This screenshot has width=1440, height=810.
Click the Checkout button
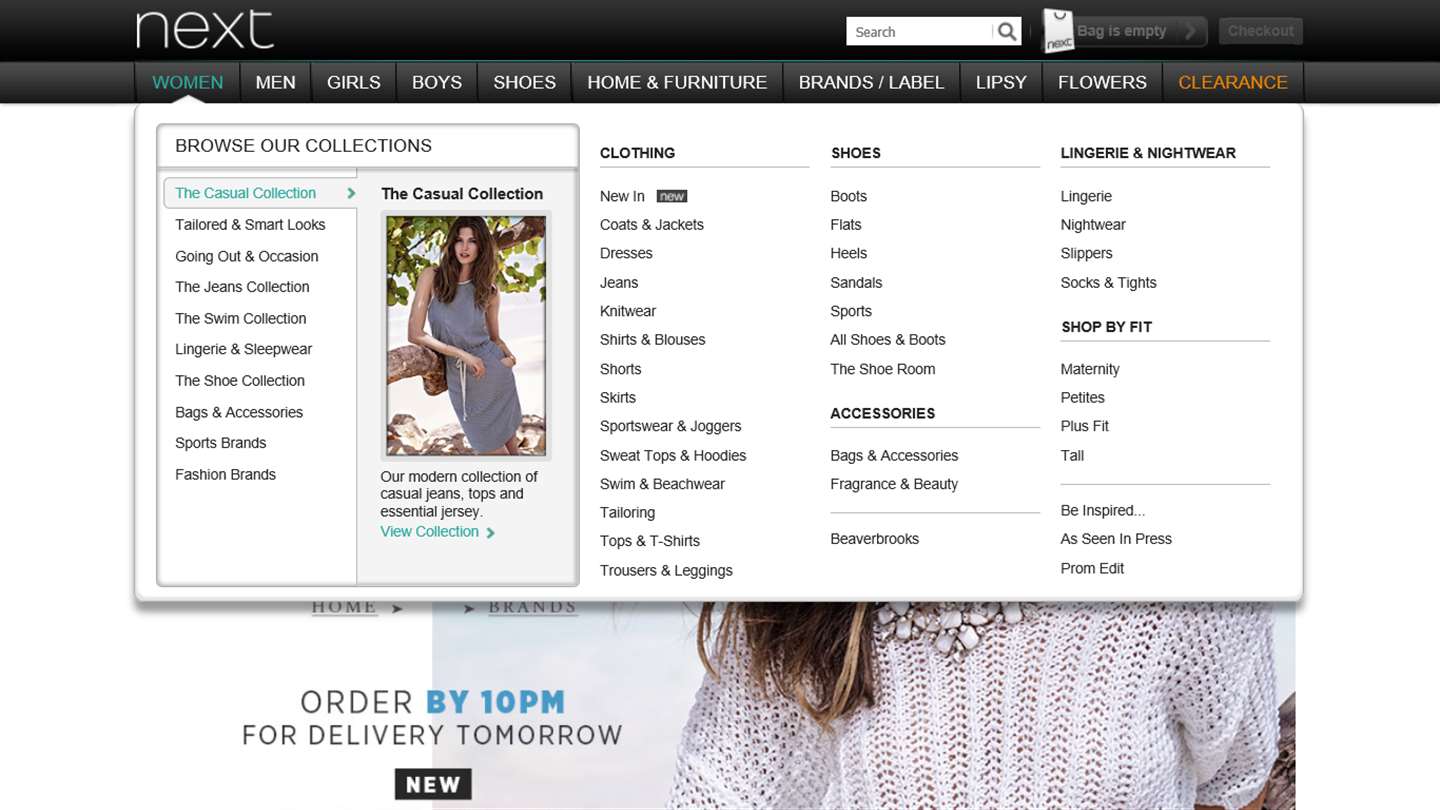(1260, 31)
